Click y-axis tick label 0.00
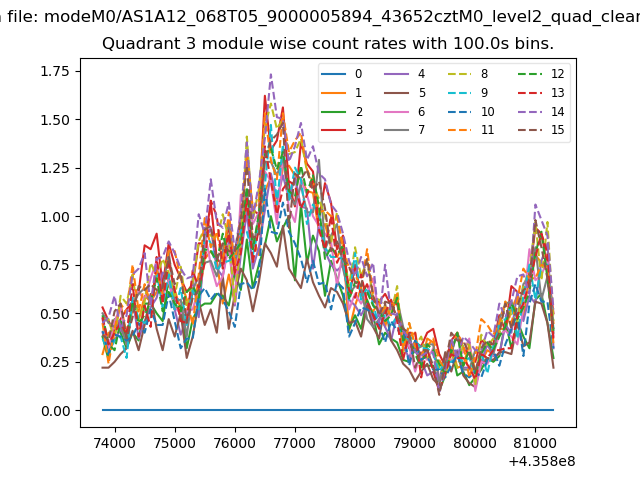Screen dimensions: 640x480 55,411
